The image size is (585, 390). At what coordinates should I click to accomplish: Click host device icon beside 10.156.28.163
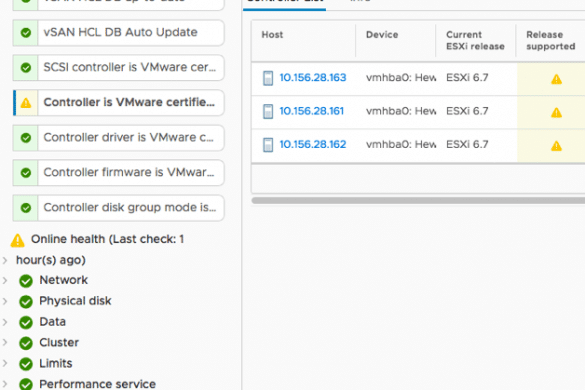click(268, 78)
